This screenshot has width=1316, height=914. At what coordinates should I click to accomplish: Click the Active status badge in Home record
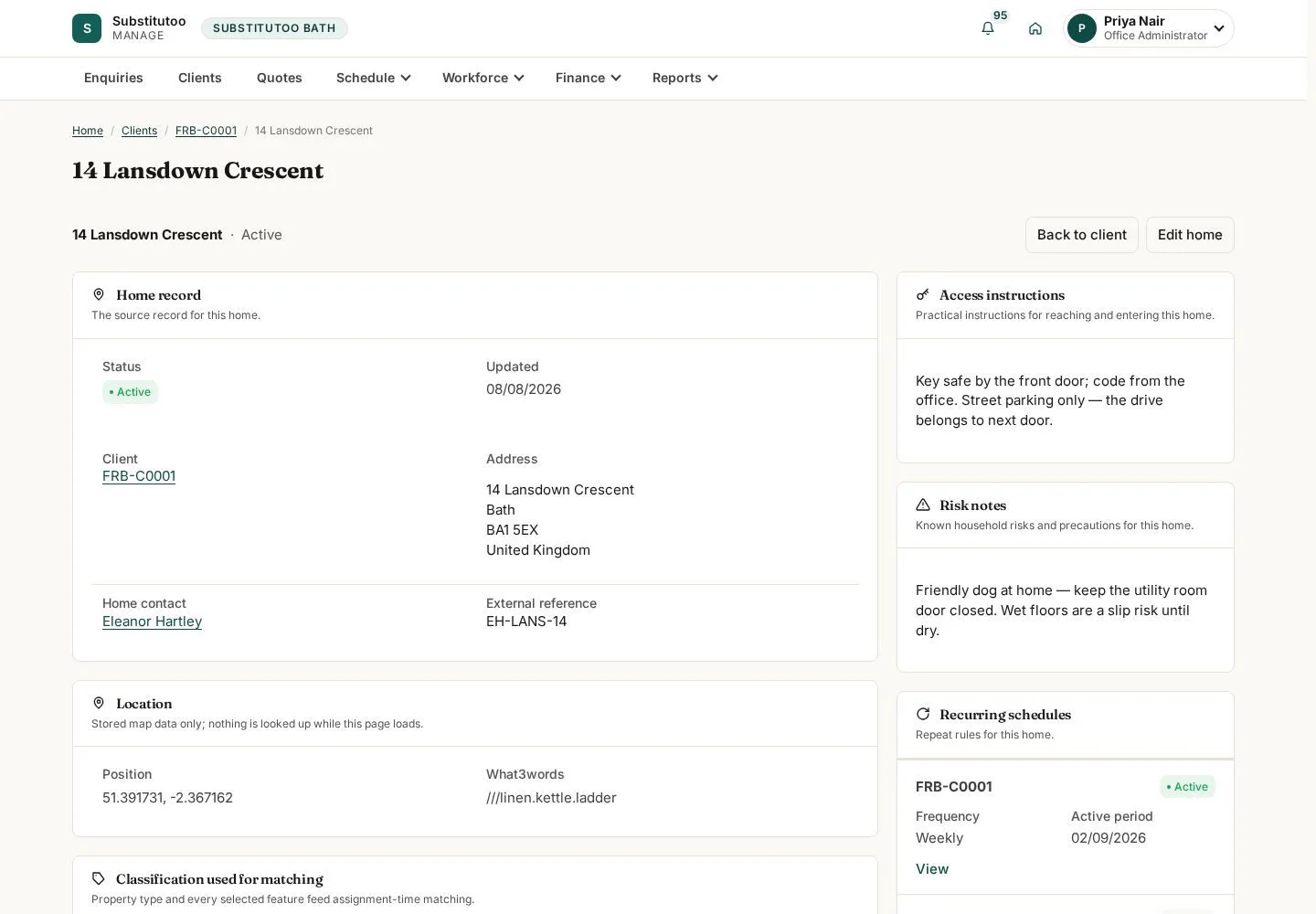pos(130,392)
